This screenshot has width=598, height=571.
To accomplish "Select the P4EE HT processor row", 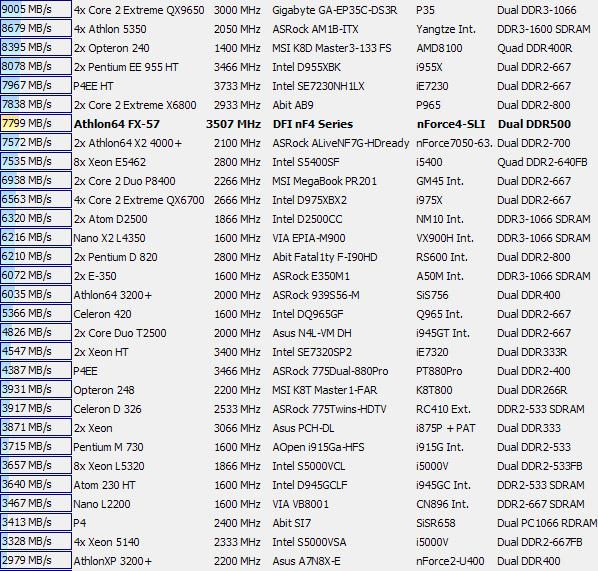I will click(x=299, y=86).
